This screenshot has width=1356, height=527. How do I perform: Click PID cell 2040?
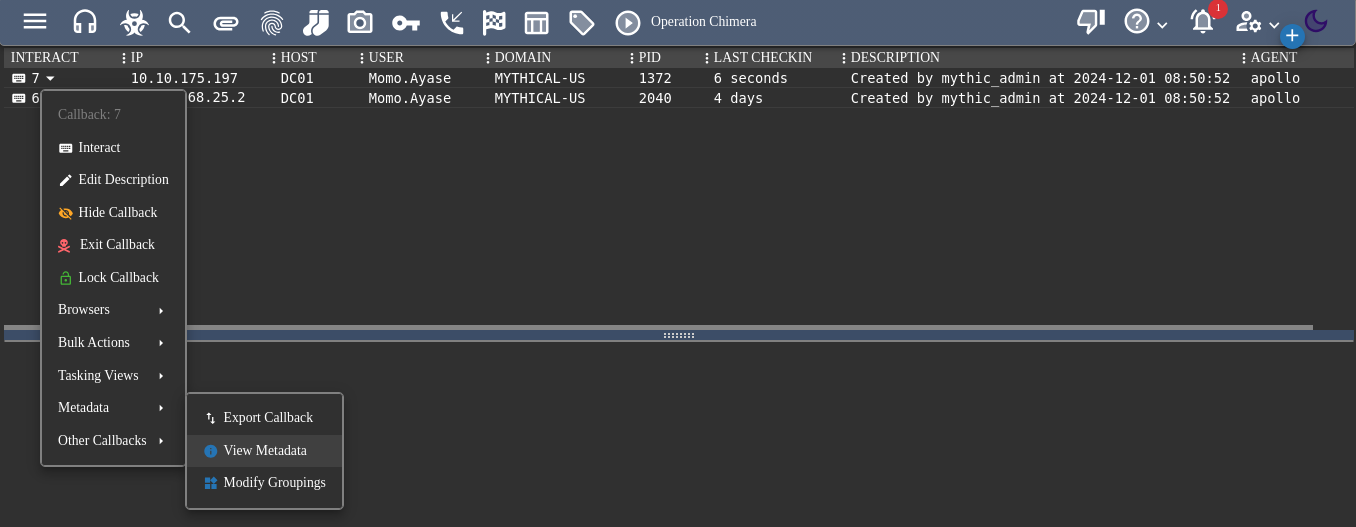[655, 98]
